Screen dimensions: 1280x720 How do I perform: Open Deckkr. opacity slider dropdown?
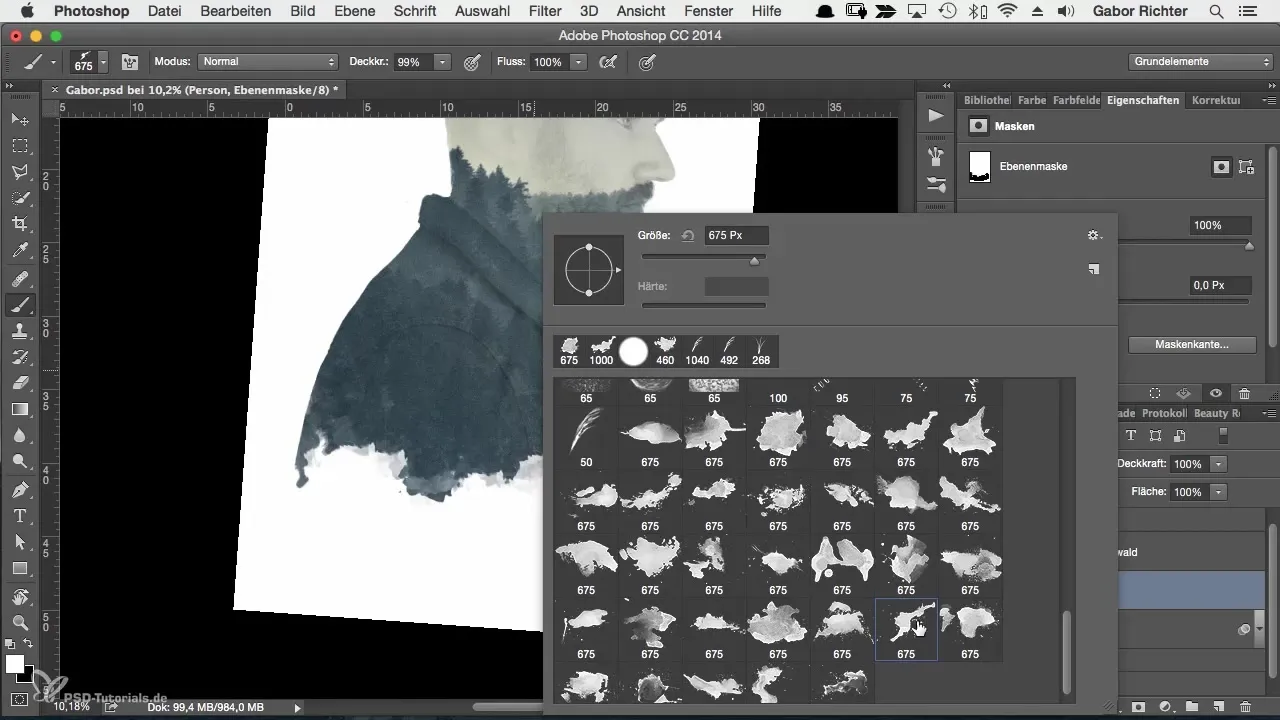point(442,62)
